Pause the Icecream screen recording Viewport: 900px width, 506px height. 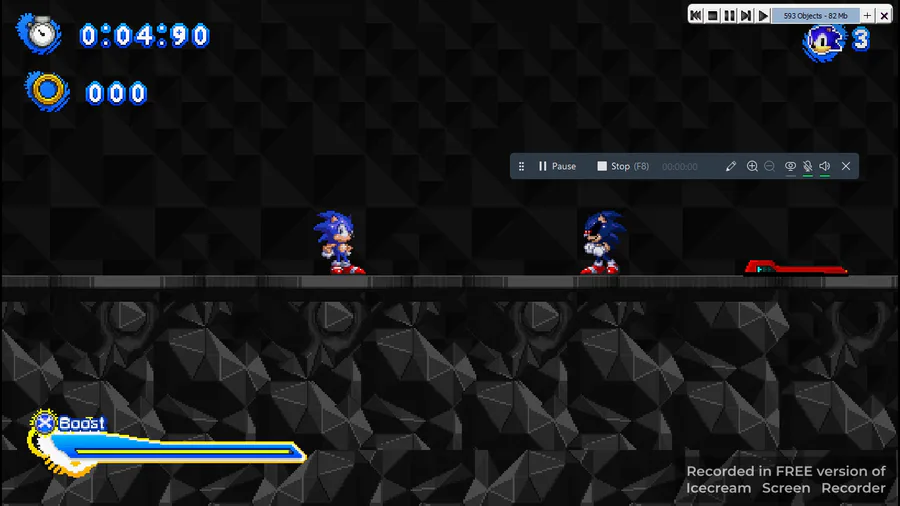(557, 166)
